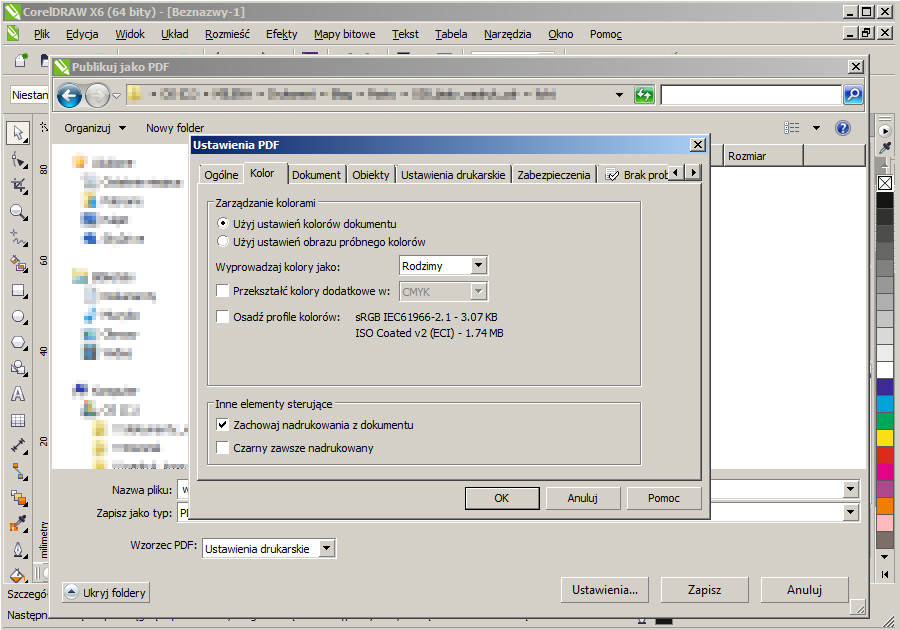
Task: Click the search magnifier in file dialog
Action: click(853, 94)
